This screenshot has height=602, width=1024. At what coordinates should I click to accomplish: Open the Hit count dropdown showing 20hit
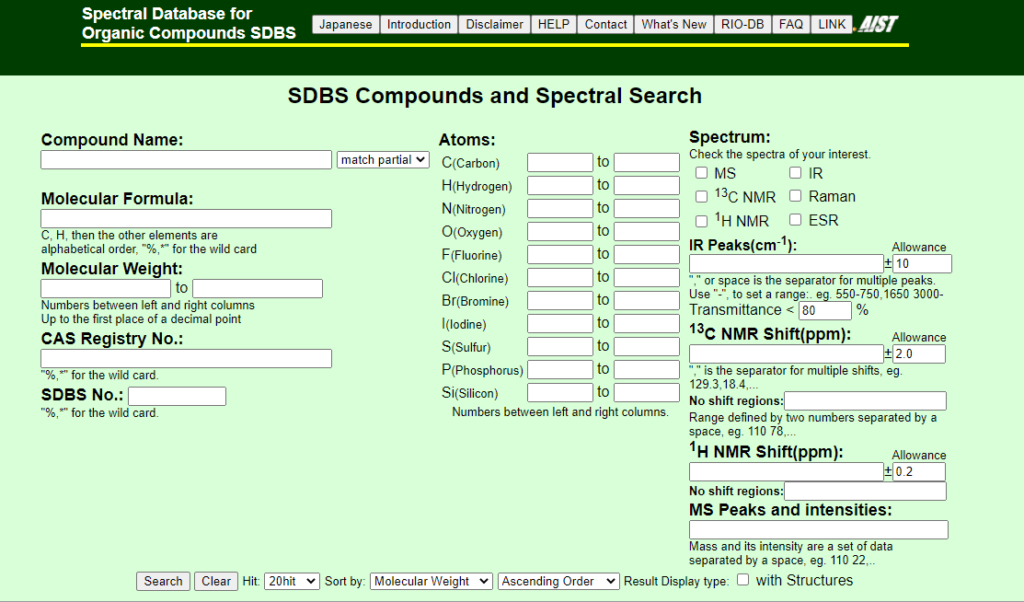click(290, 581)
